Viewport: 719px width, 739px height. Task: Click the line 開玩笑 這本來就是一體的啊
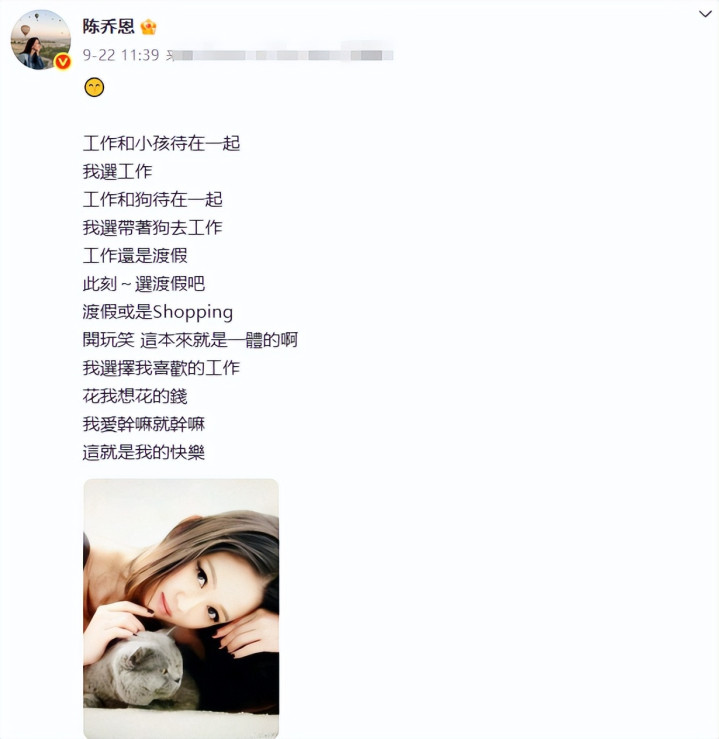tap(190, 340)
